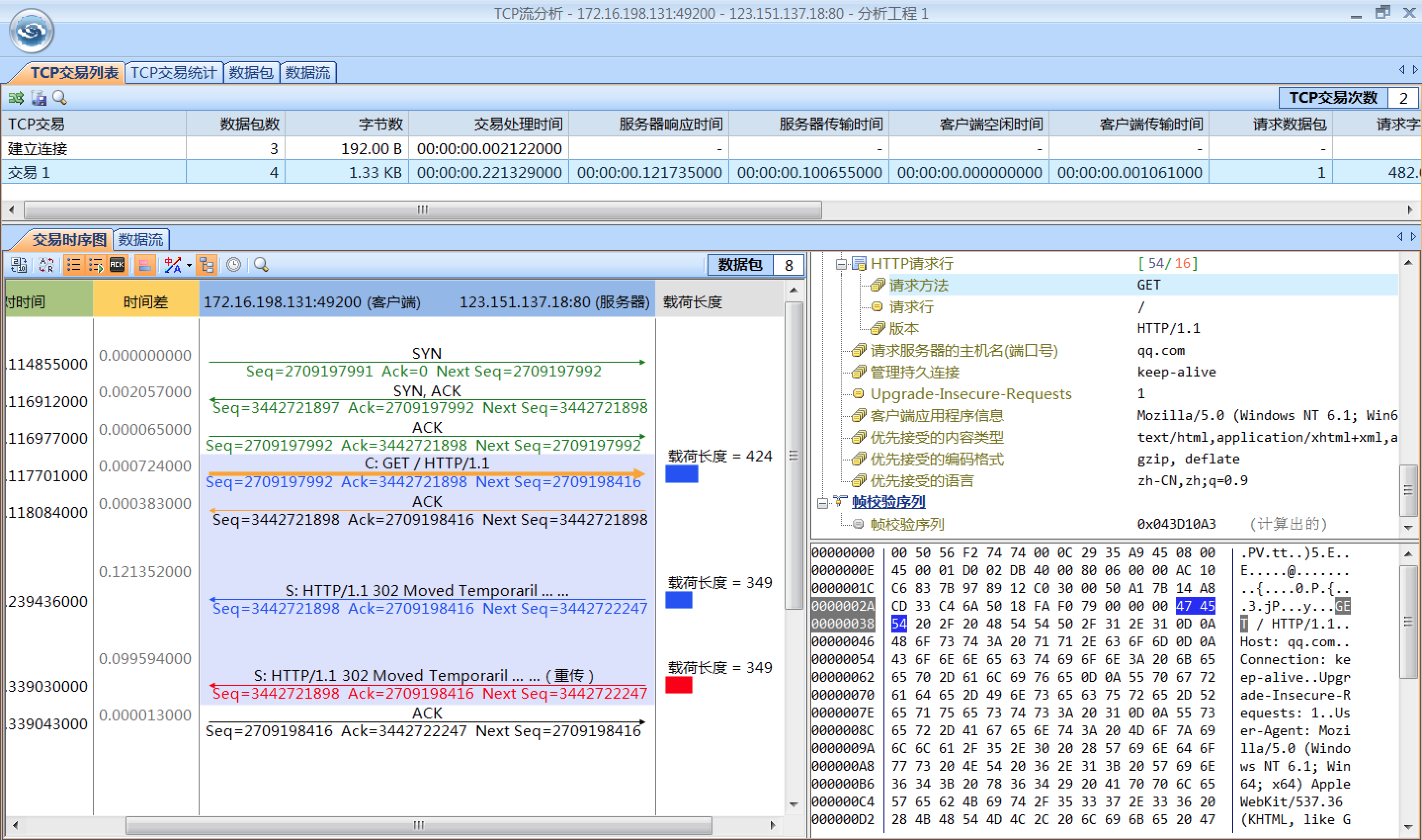This screenshot has height=840, width=1422.
Task: Click the binary/decimal conversion icon in sequence toolbar
Action: click(19, 265)
